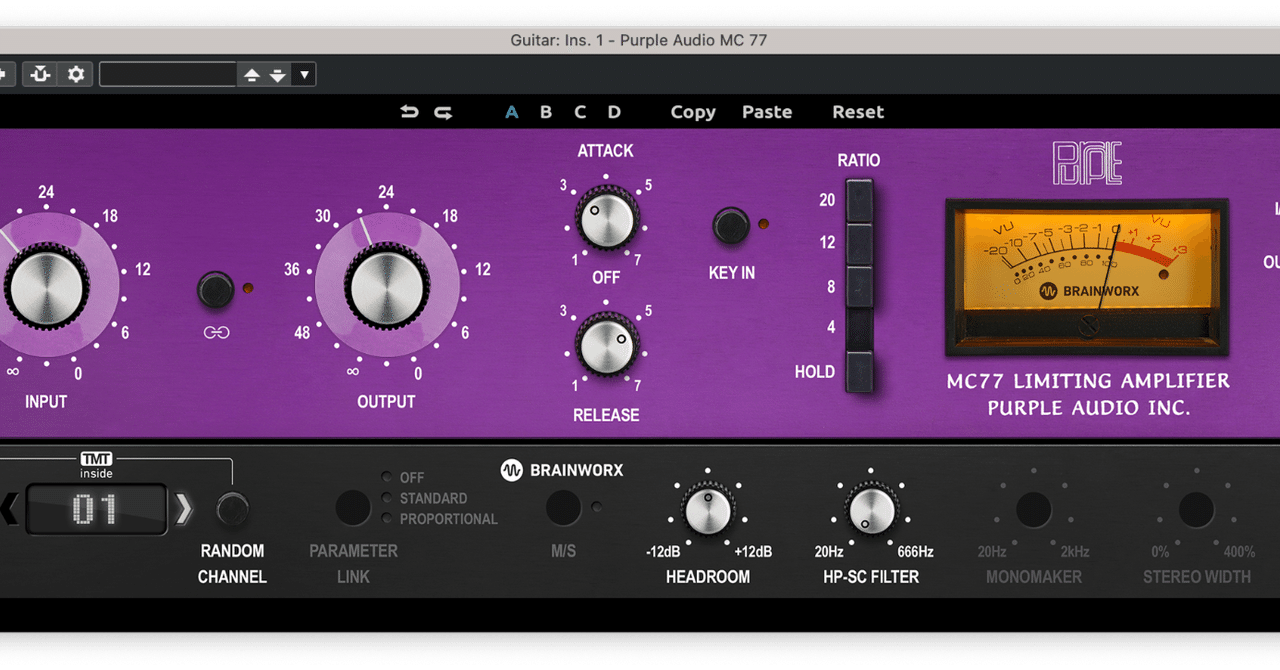This screenshot has width=1280, height=670.
Task: Click the OUTPUT knob
Action: 387,287
